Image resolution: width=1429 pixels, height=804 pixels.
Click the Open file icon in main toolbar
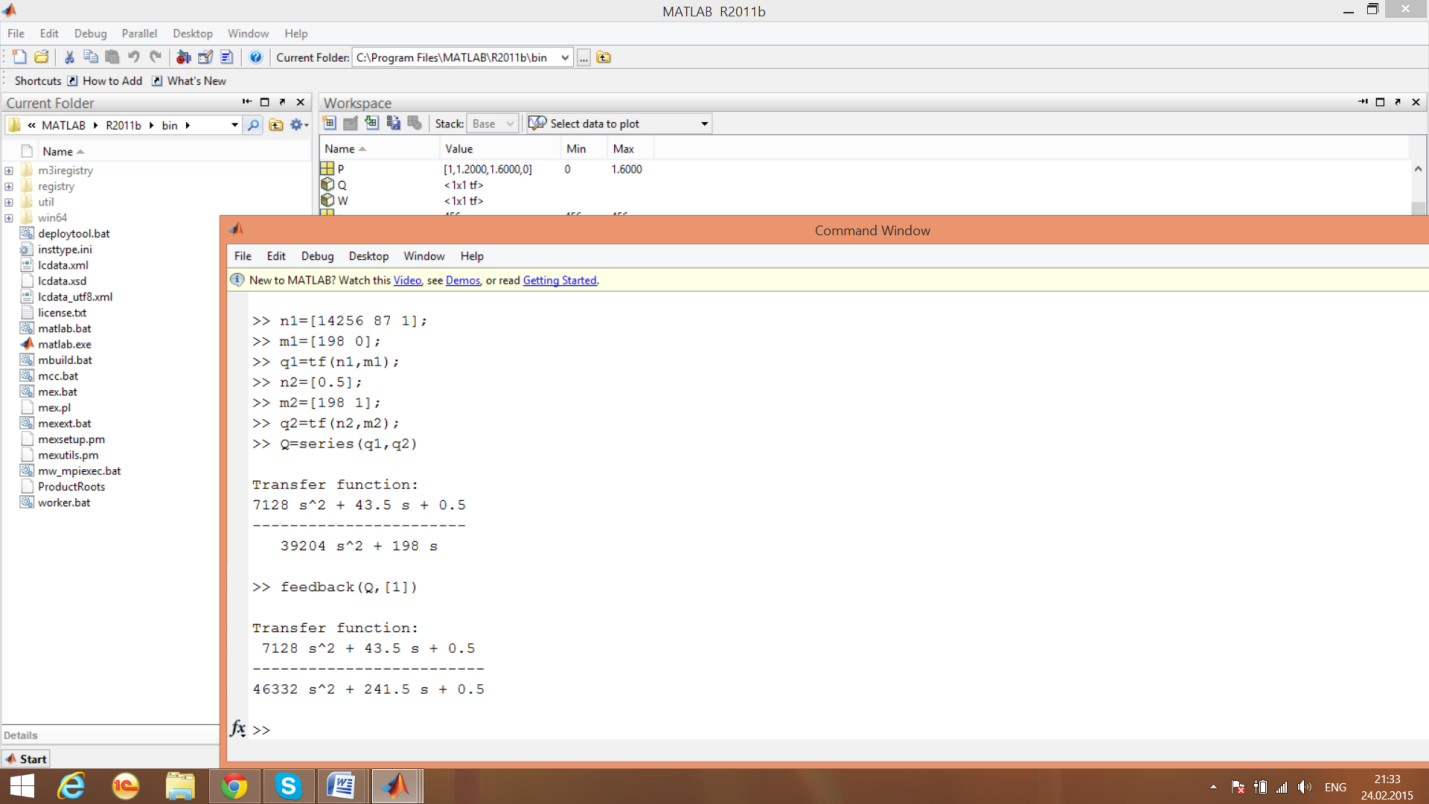(41, 57)
